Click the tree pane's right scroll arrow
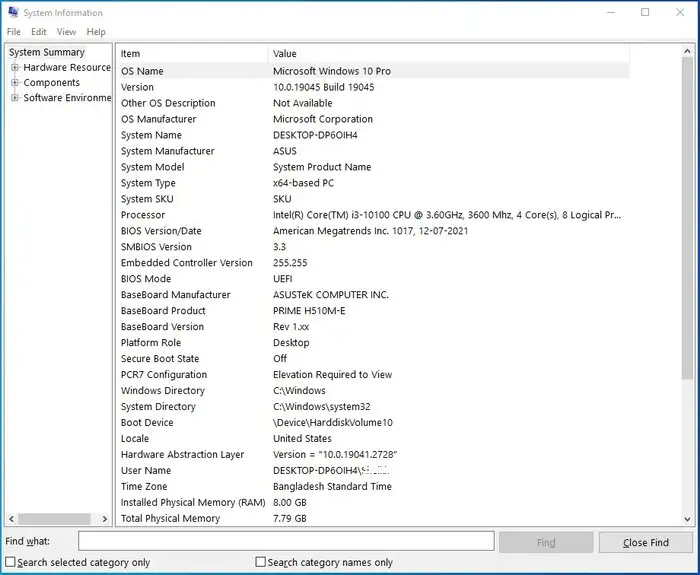The width and height of the screenshot is (700, 575). pyautogui.click(x=105, y=518)
